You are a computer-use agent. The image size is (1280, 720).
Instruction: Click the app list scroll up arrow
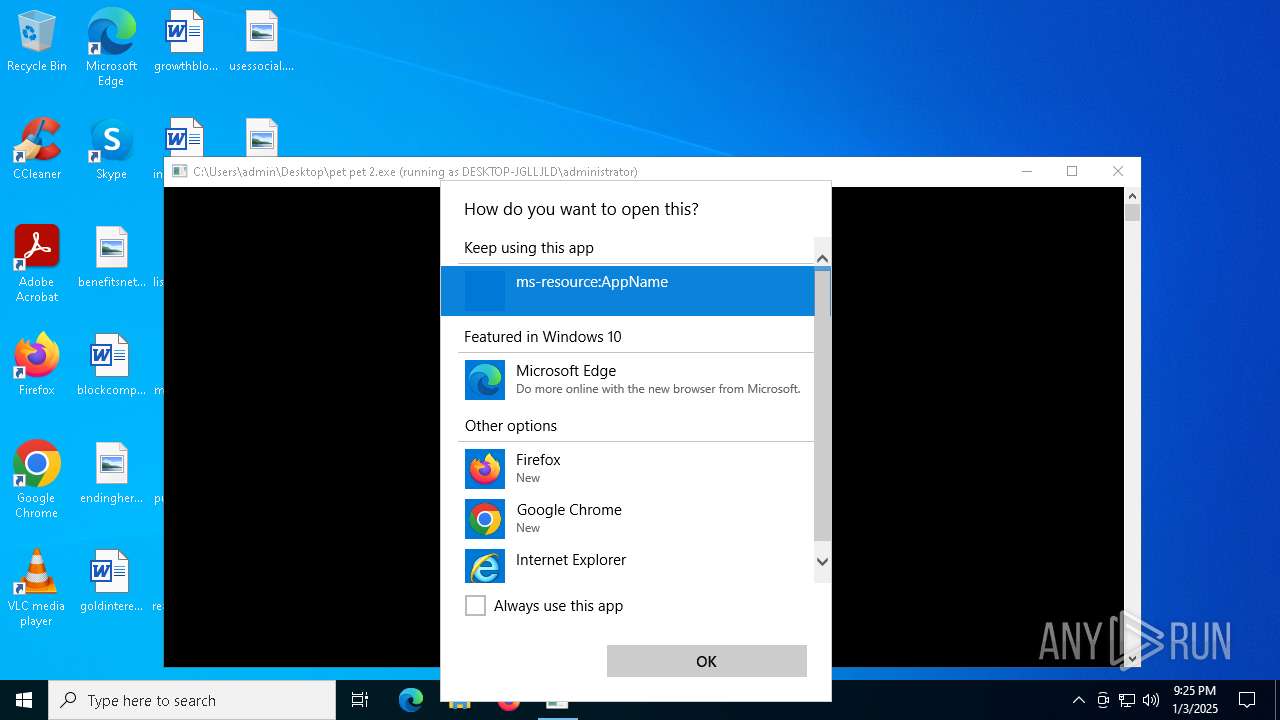(822, 258)
